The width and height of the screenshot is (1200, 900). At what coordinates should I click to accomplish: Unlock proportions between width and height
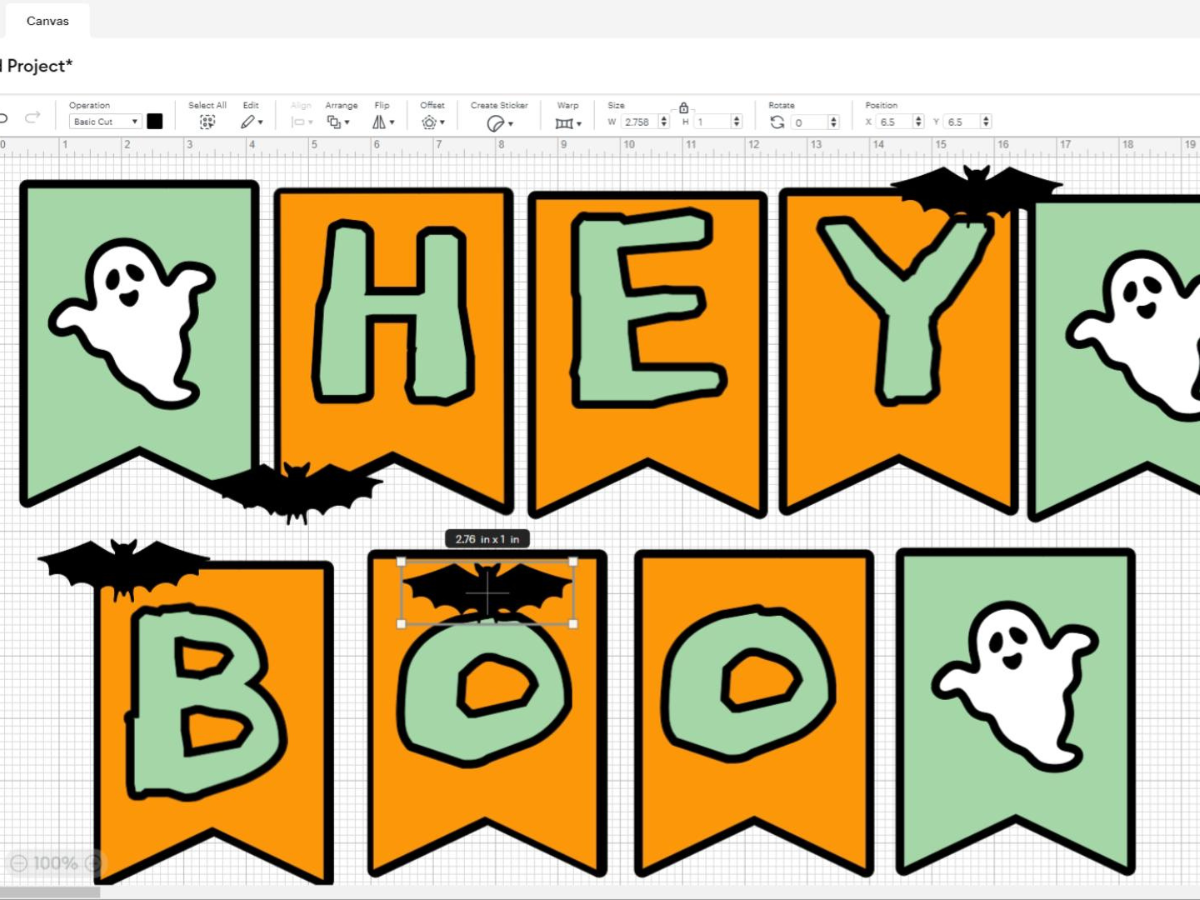pos(683,107)
